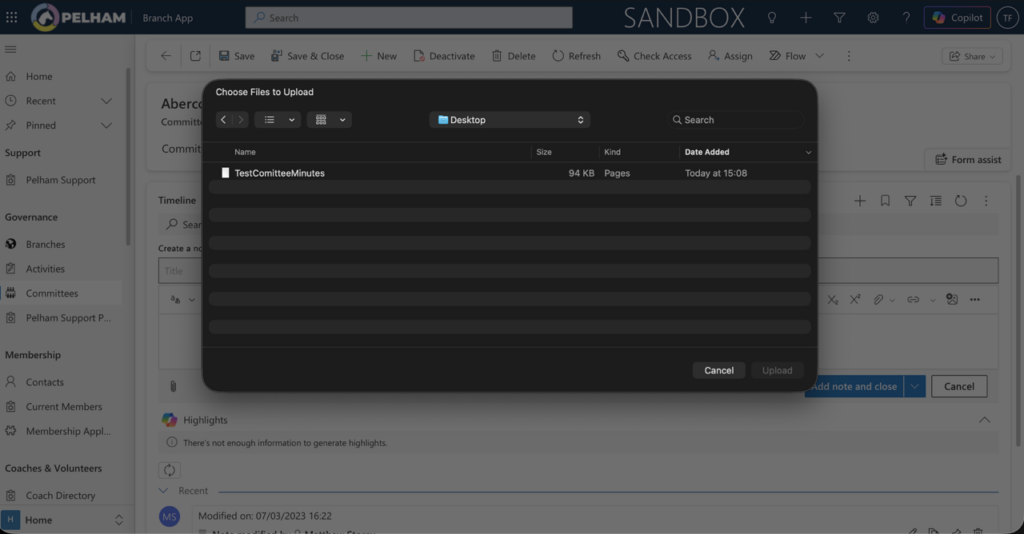Image resolution: width=1024 pixels, height=534 pixels.
Task: Click the Help question mark icon
Action: tap(906, 17)
